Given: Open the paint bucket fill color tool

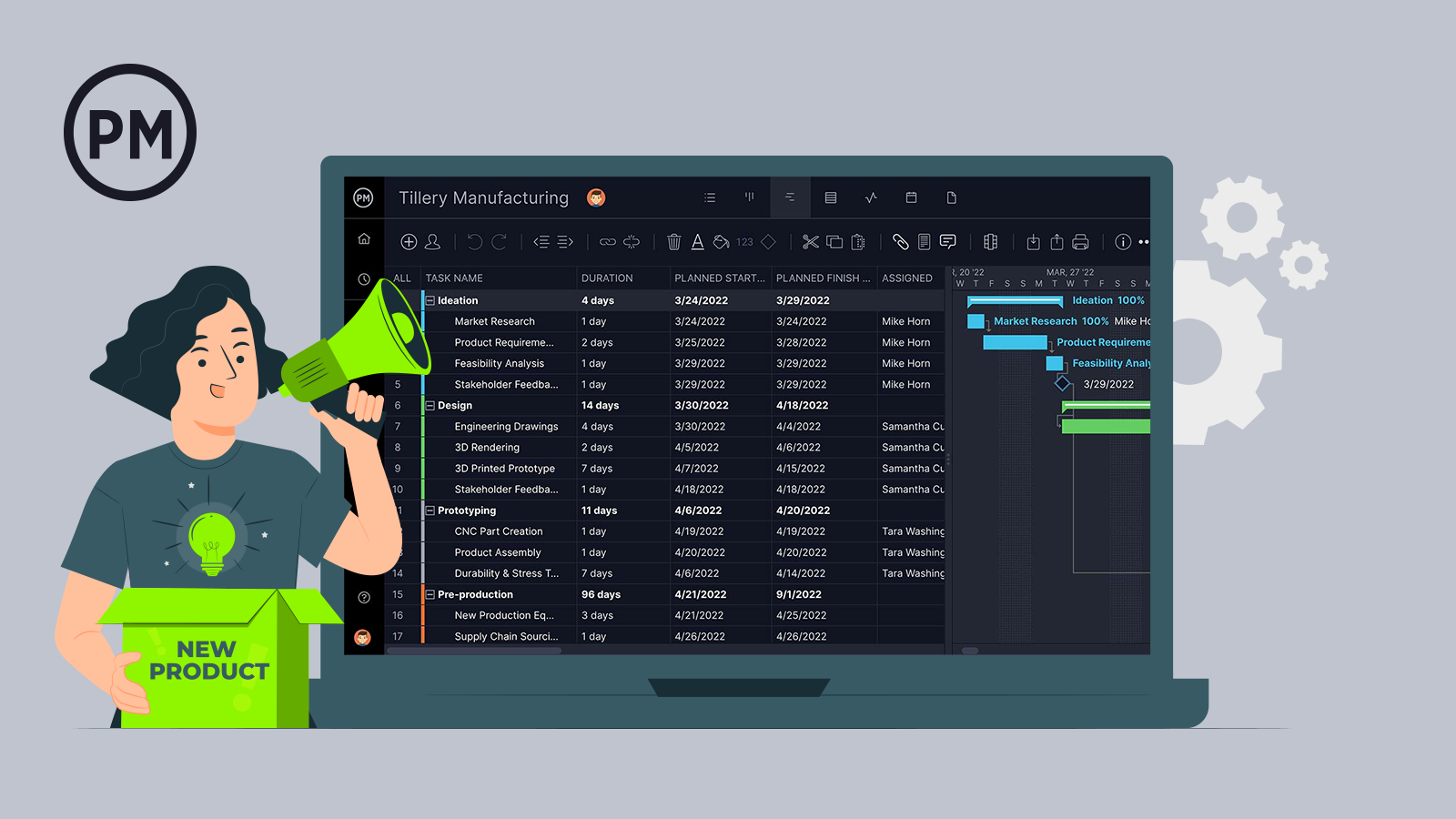Looking at the screenshot, I should click(x=721, y=242).
